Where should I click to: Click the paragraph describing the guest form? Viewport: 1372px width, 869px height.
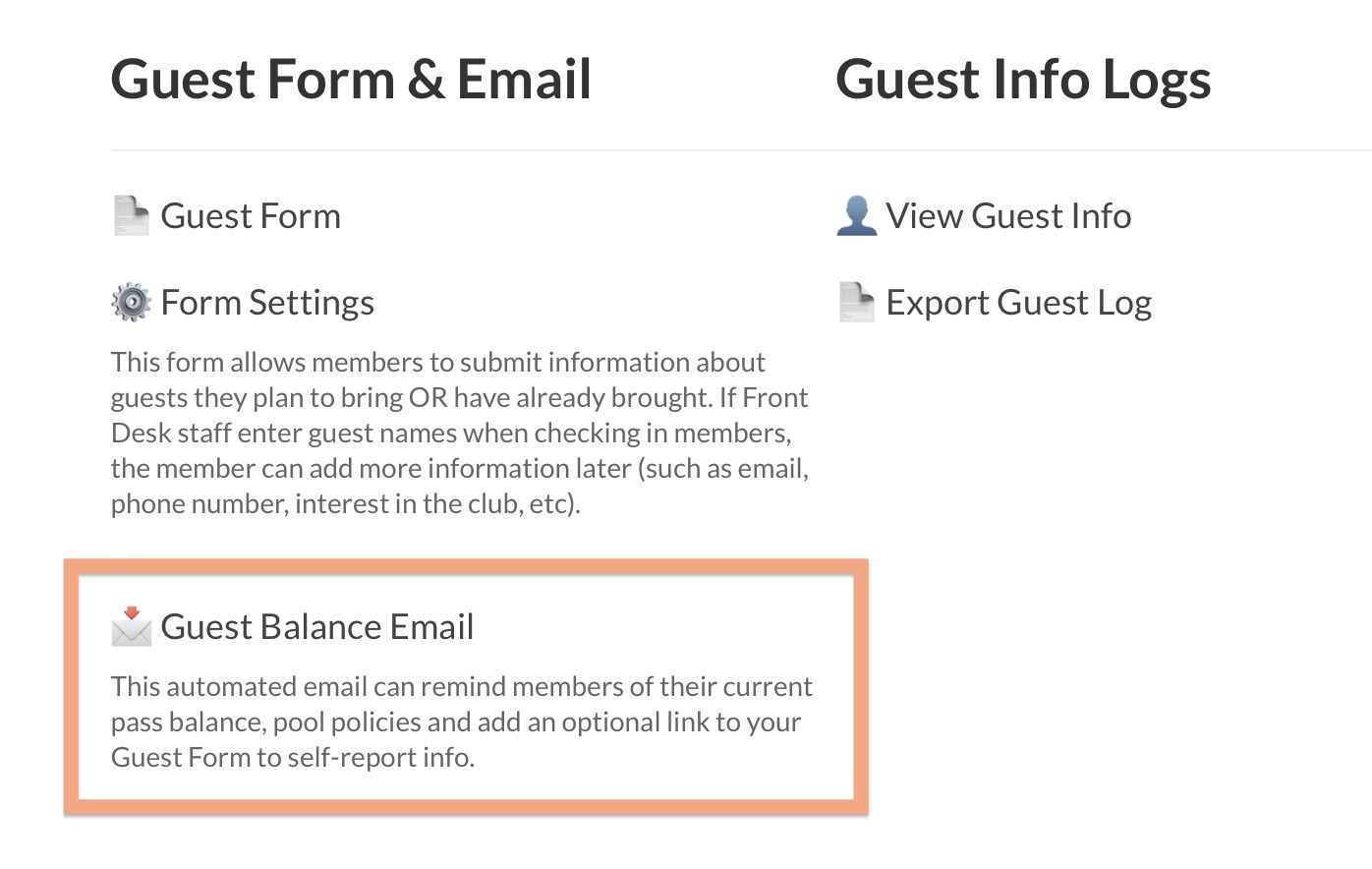pyautogui.click(x=459, y=433)
